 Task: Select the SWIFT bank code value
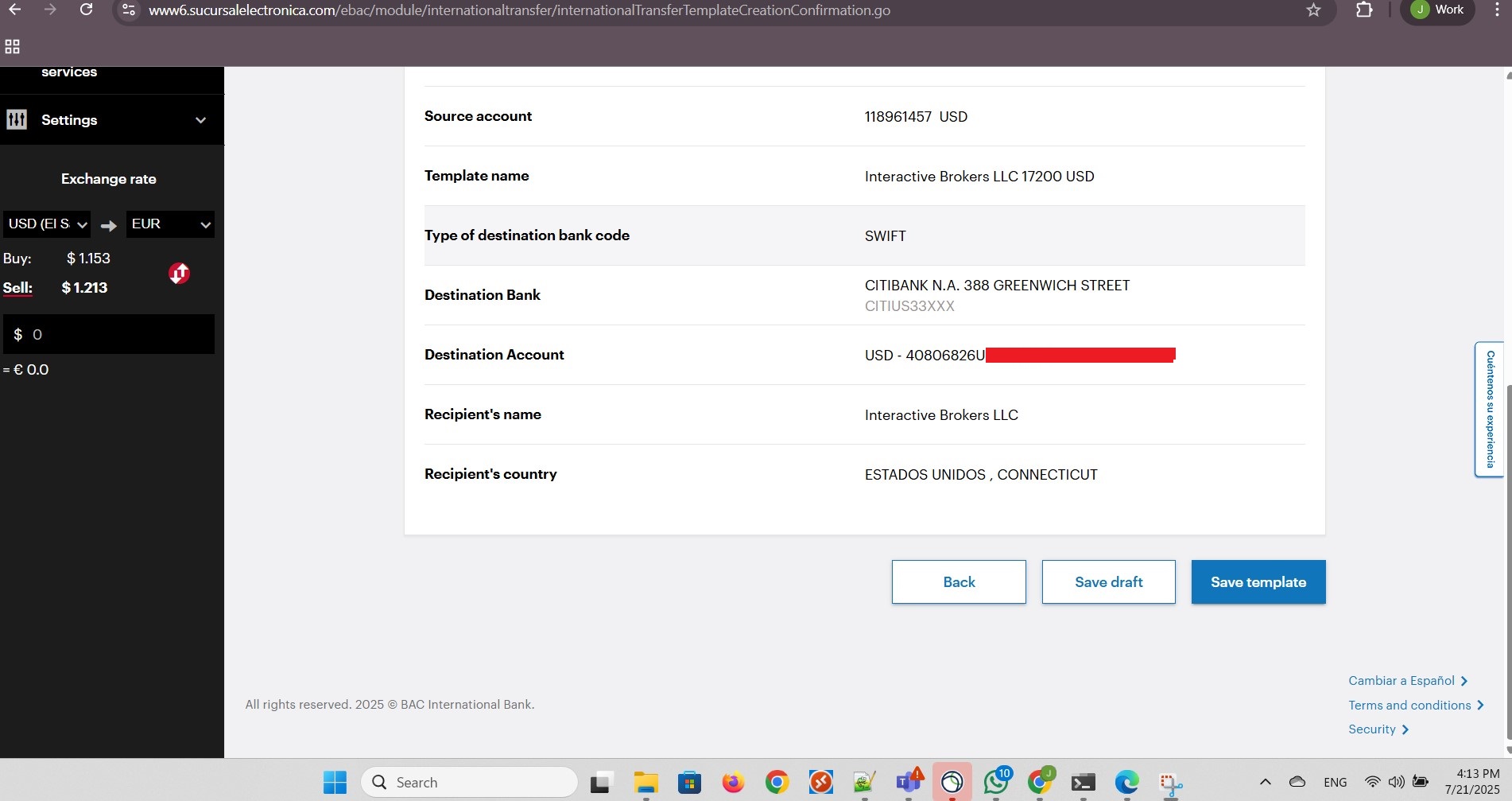point(886,236)
